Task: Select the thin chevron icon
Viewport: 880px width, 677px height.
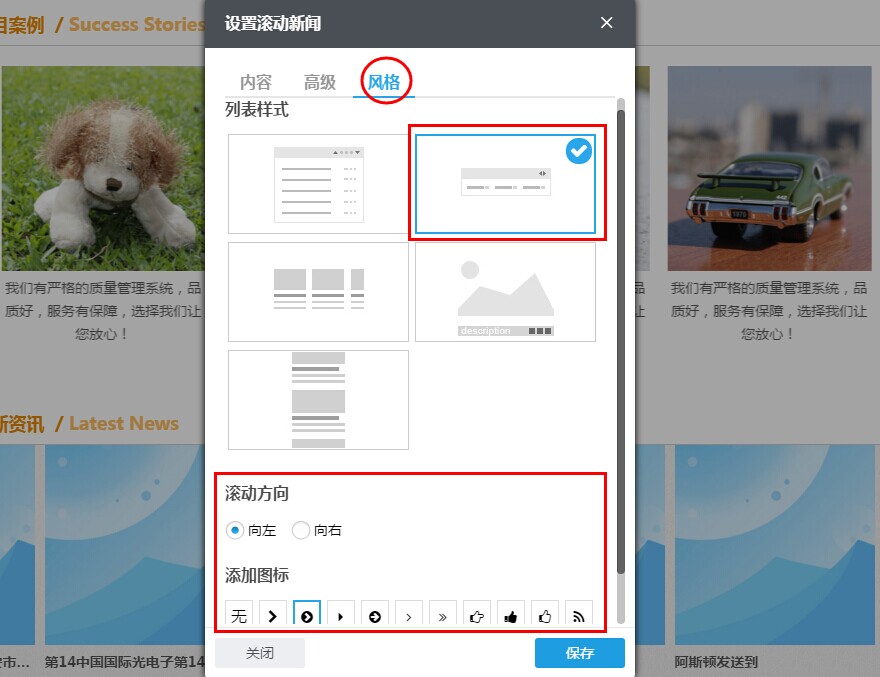Action: click(409, 615)
